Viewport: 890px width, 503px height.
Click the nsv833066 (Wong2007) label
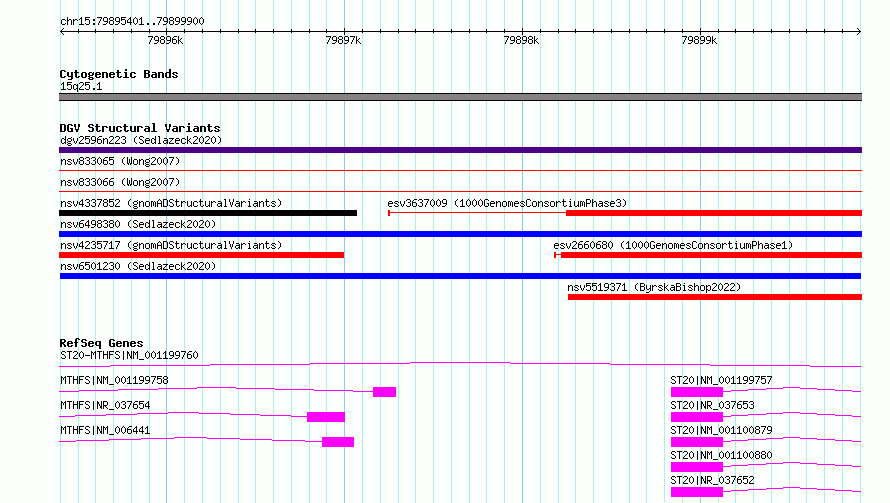click(x=120, y=182)
